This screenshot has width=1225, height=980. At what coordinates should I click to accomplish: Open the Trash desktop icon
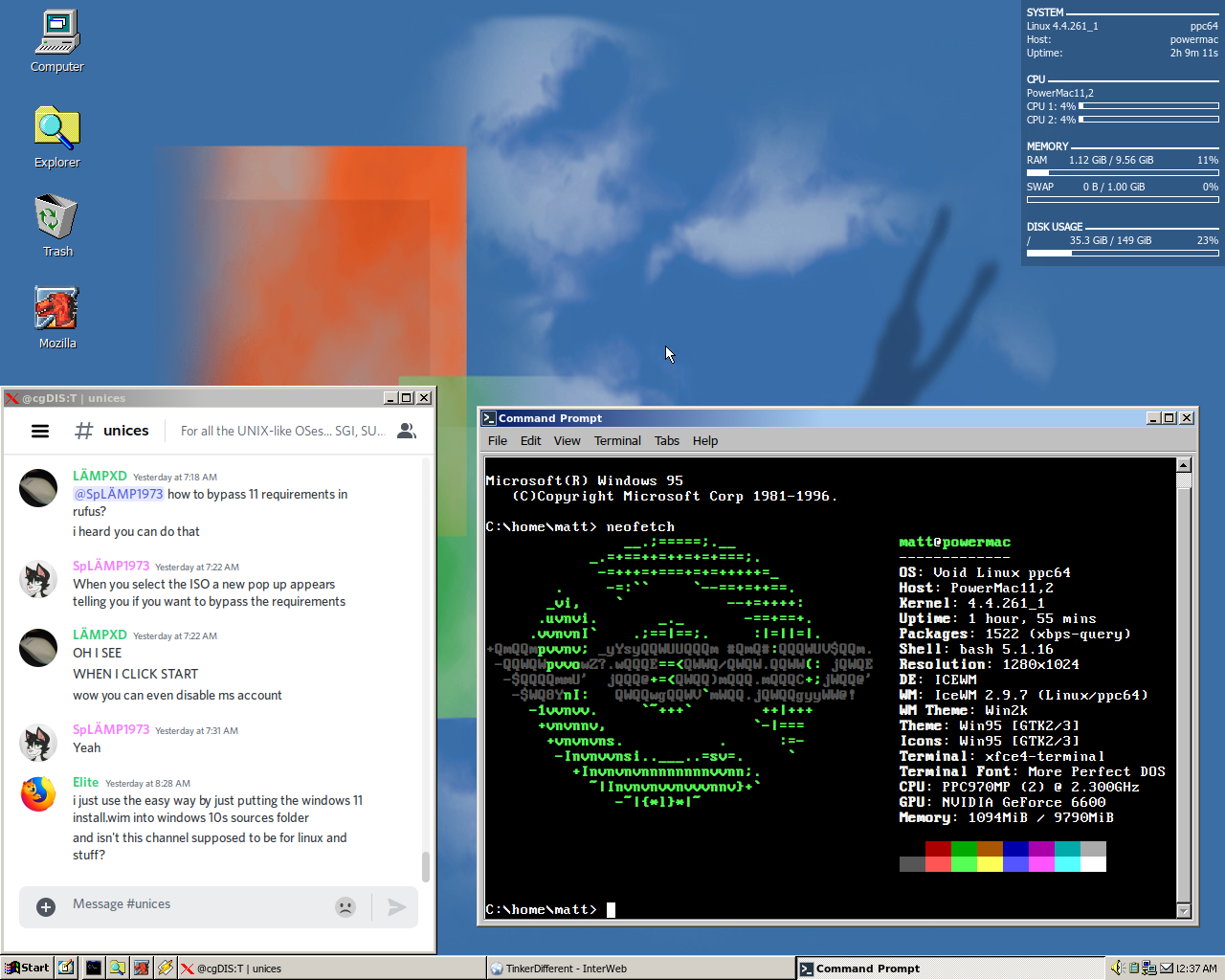[56, 226]
